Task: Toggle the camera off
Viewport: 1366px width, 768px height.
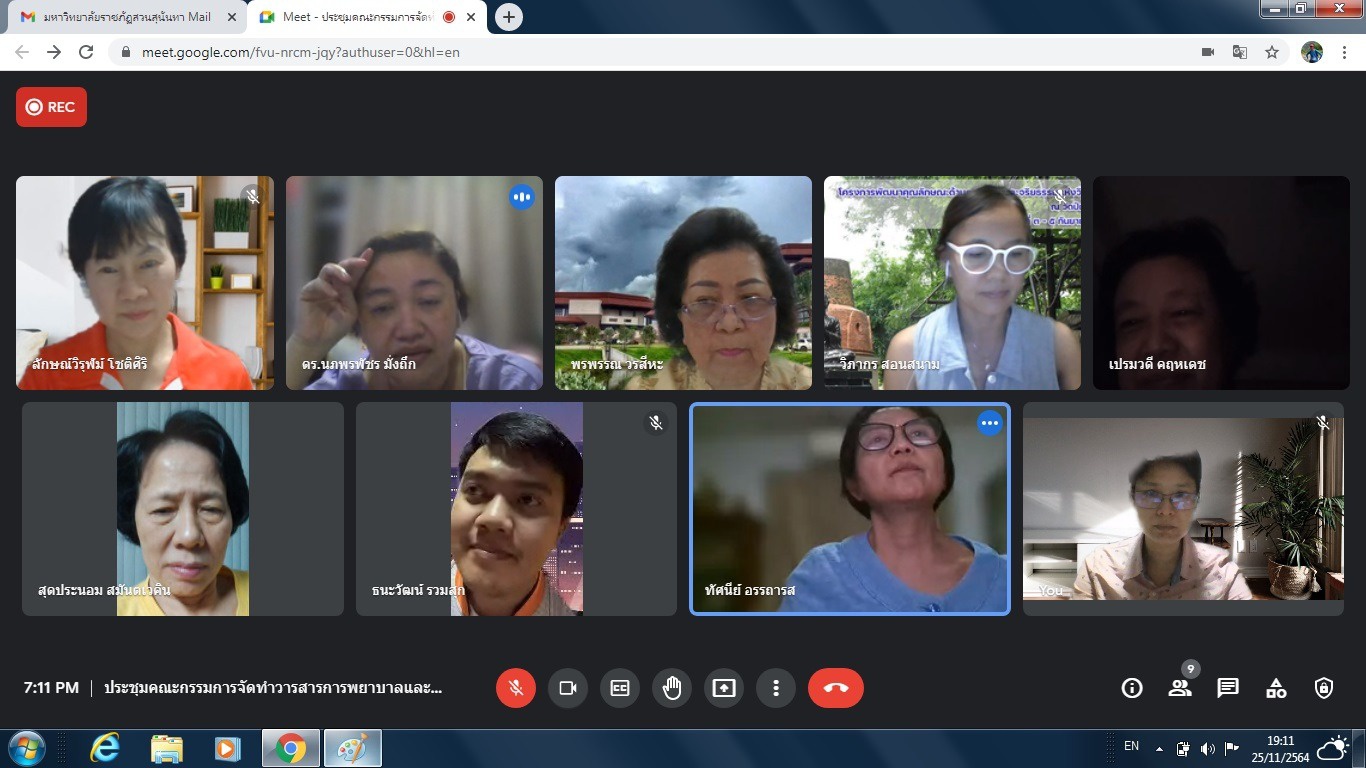Action: (568, 688)
